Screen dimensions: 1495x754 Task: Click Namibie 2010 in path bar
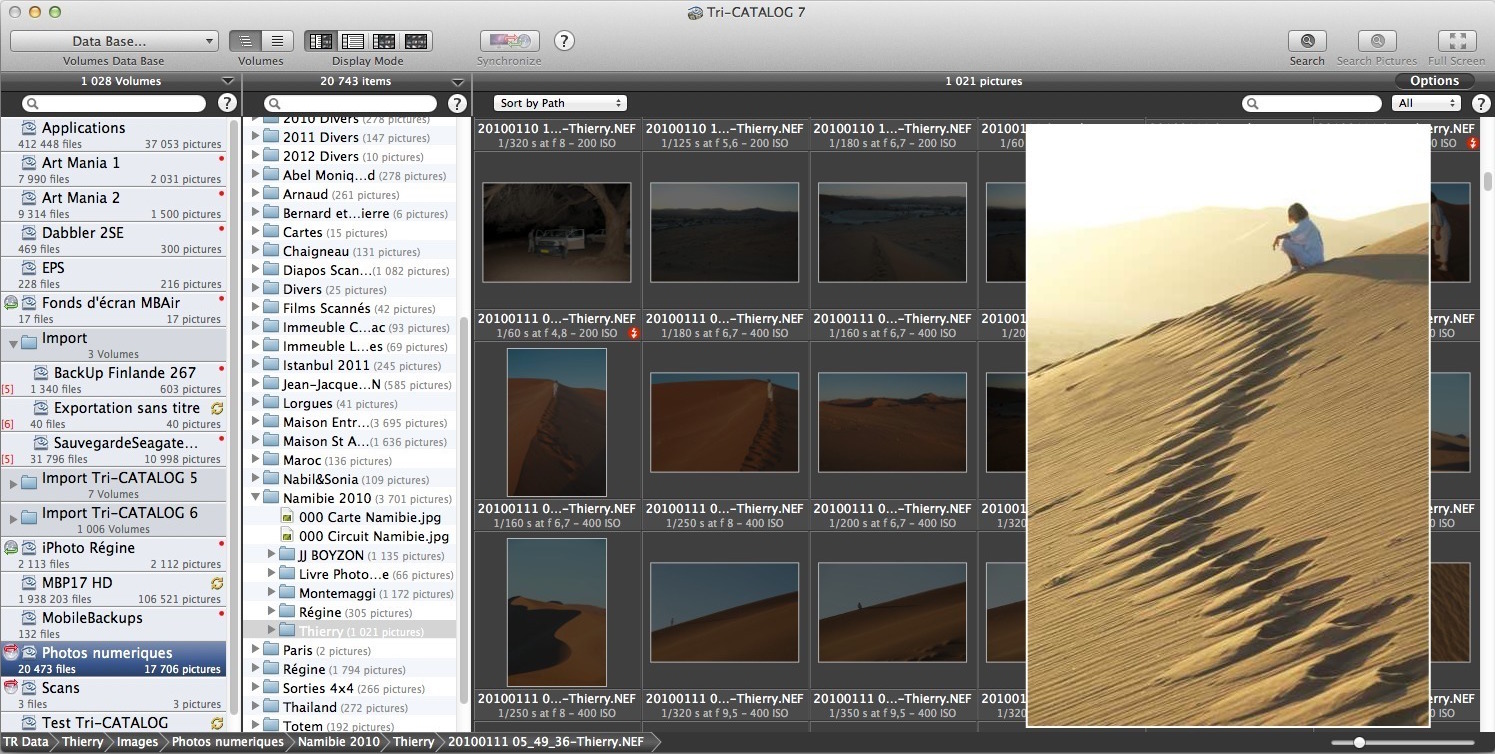tap(338, 742)
